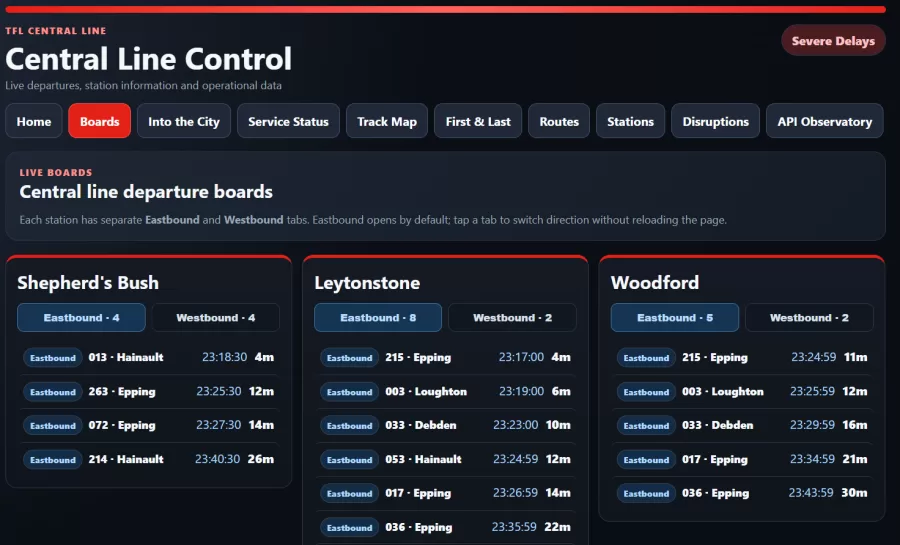Click Leytonstone 036 · Epping departure
The height and width of the screenshot is (545, 900).
click(445, 527)
